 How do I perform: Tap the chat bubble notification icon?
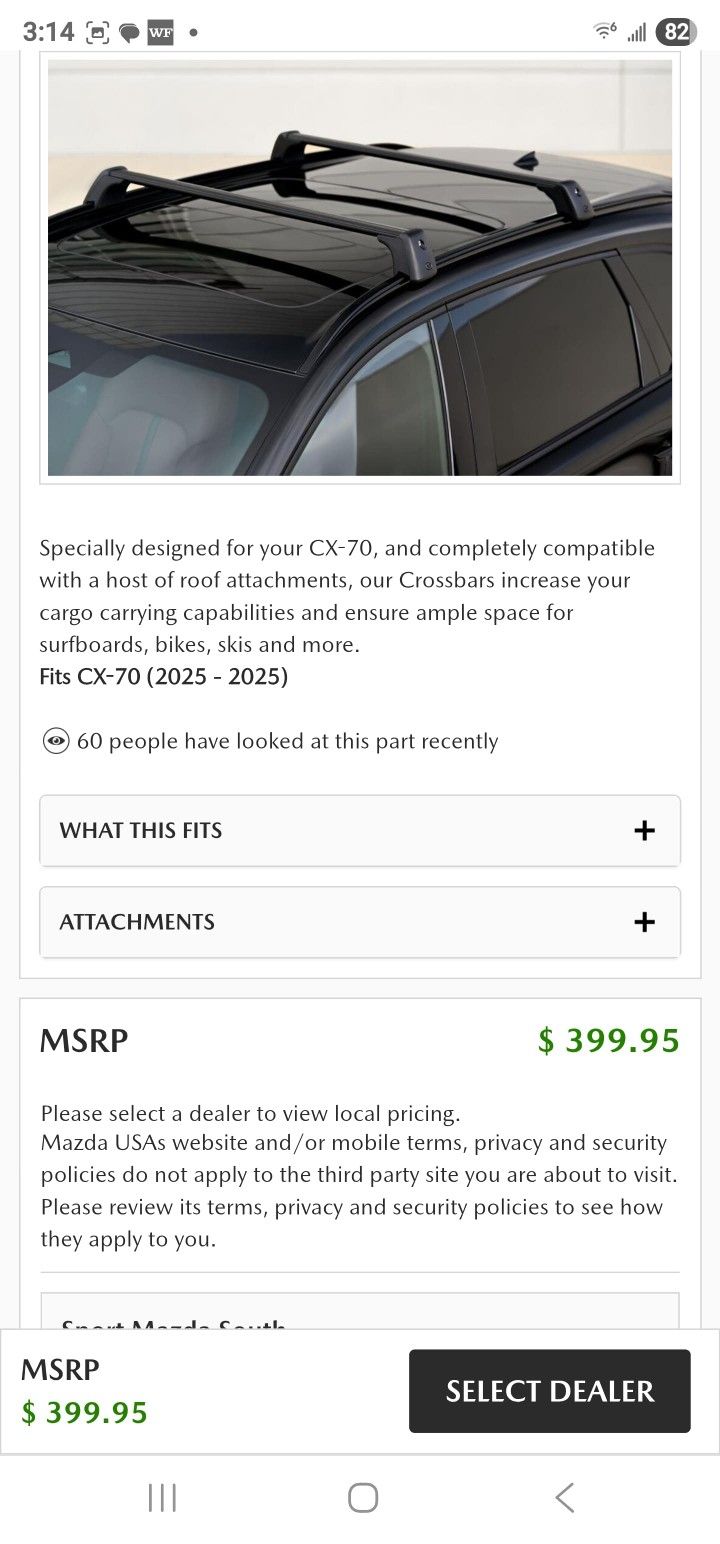point(129,33)
